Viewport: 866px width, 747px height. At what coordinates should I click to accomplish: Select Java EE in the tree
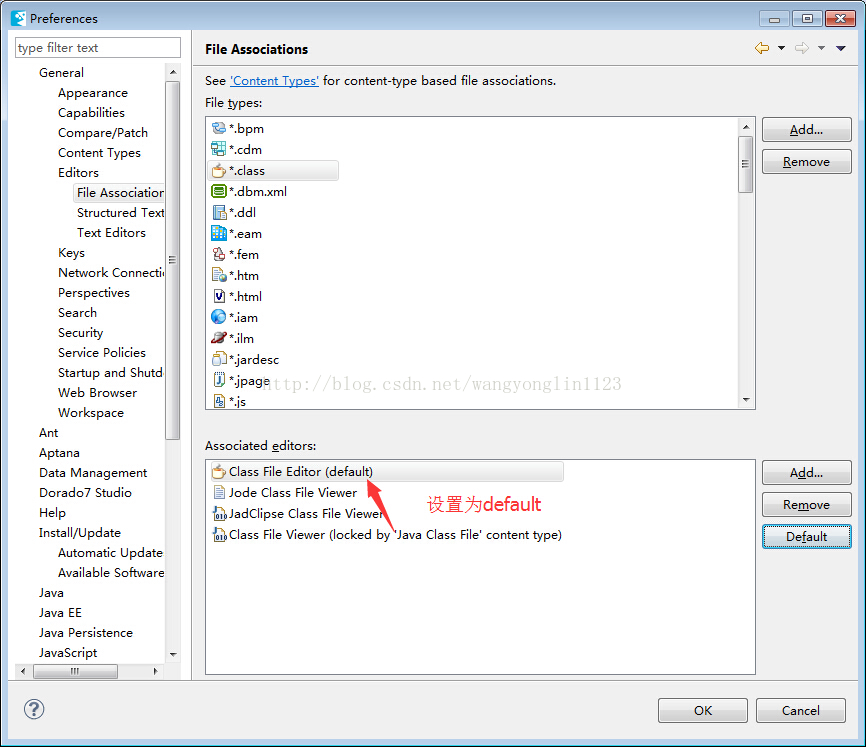pyautogui.click(x=60, y=613)
